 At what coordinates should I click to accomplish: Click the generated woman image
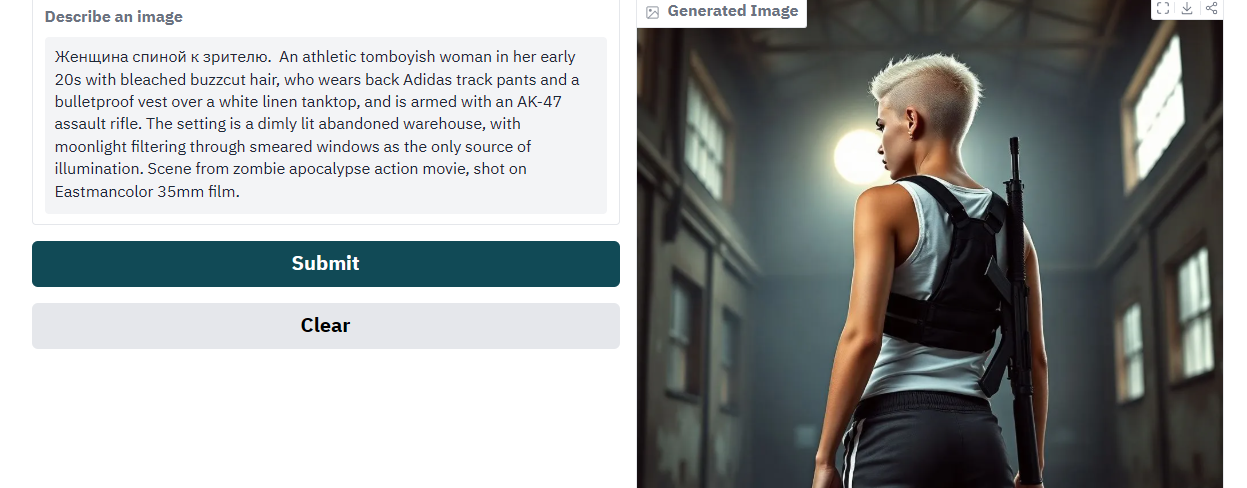930,258
